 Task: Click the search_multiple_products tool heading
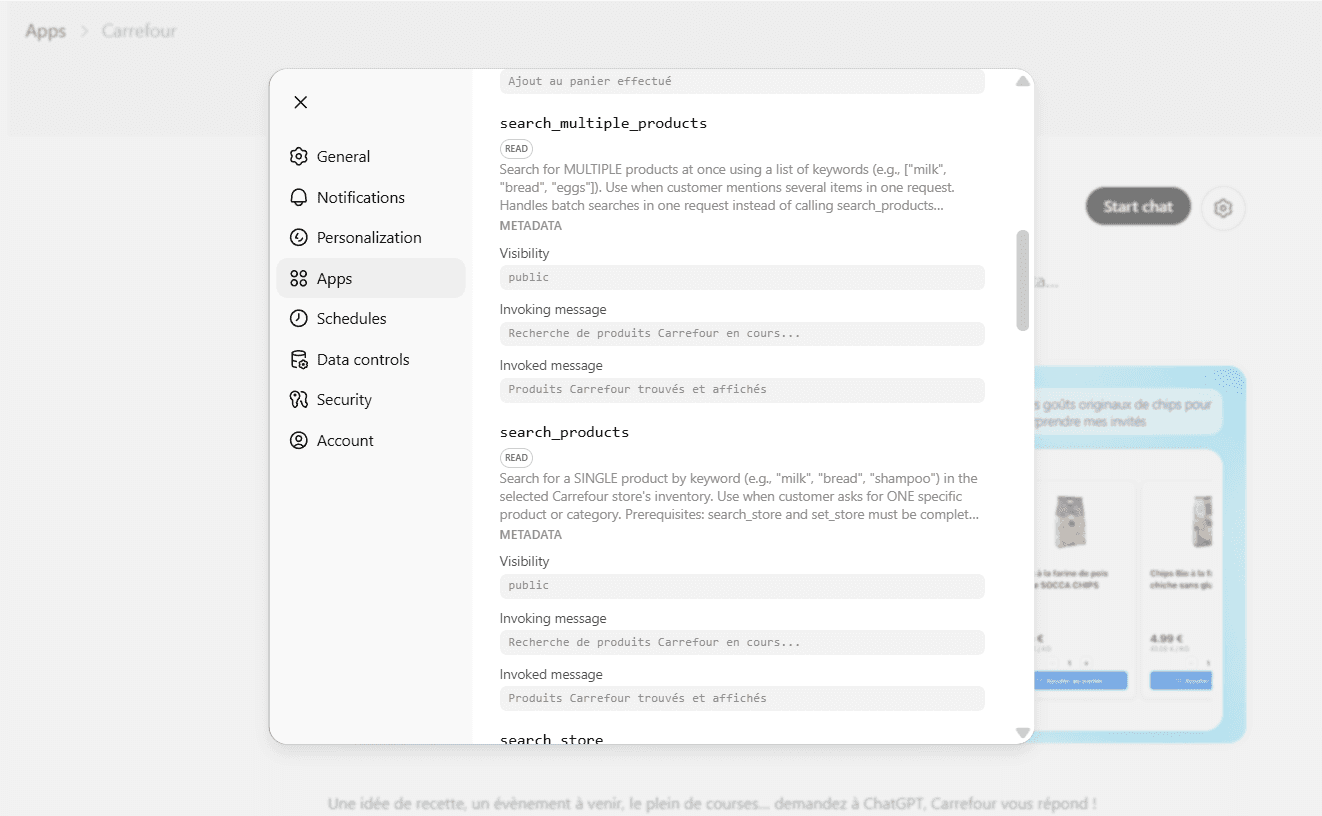click(x=603, y=123)
